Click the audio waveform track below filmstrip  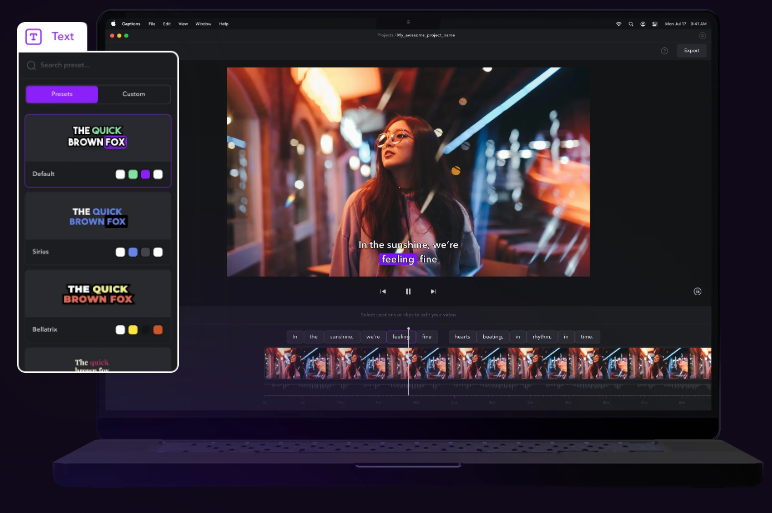coord(488,385)
